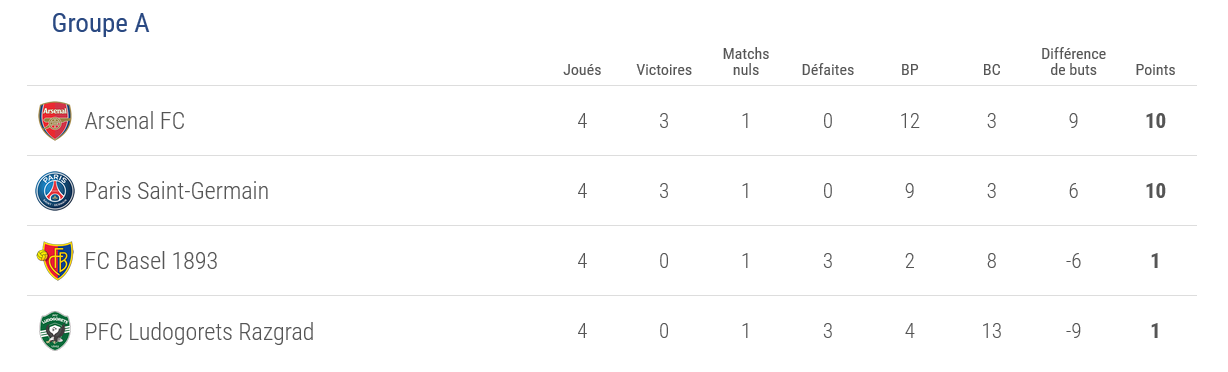Click the Paris Saint-Germain club logo
Viewport: 1228px width, 372px height.
click(55, 191)
